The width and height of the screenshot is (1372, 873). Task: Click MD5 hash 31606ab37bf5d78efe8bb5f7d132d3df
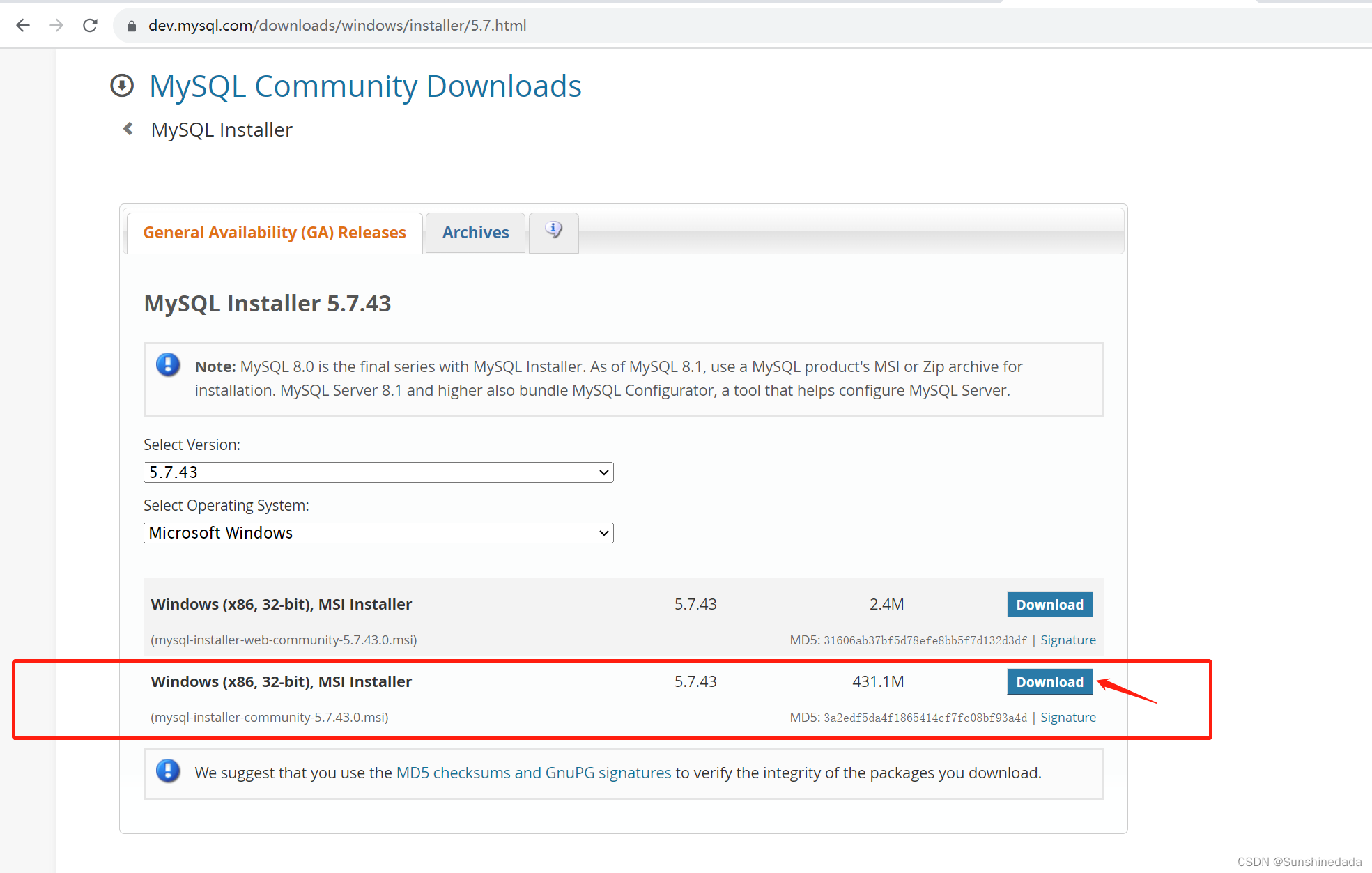925,641
